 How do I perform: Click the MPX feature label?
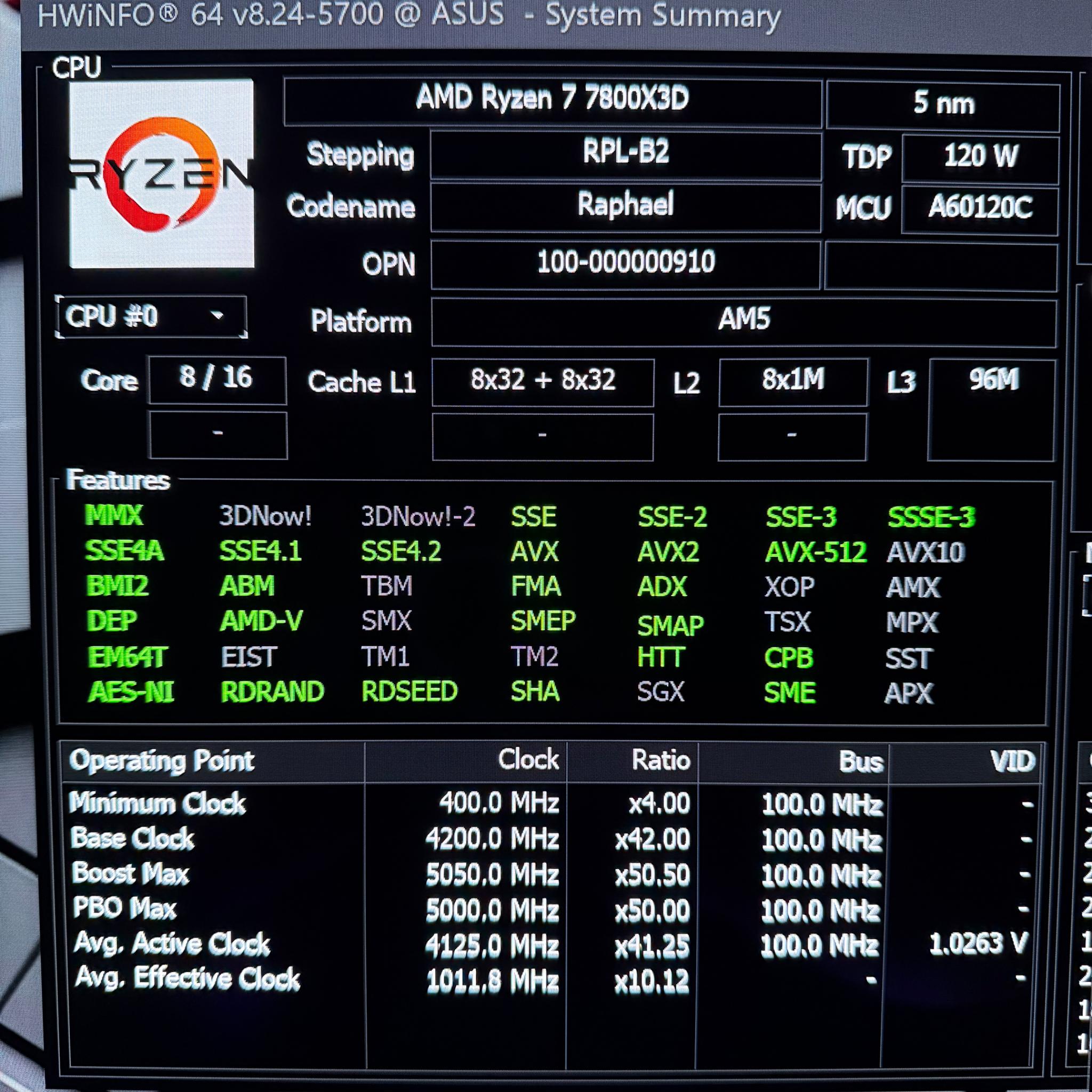[x=912, y=623]
